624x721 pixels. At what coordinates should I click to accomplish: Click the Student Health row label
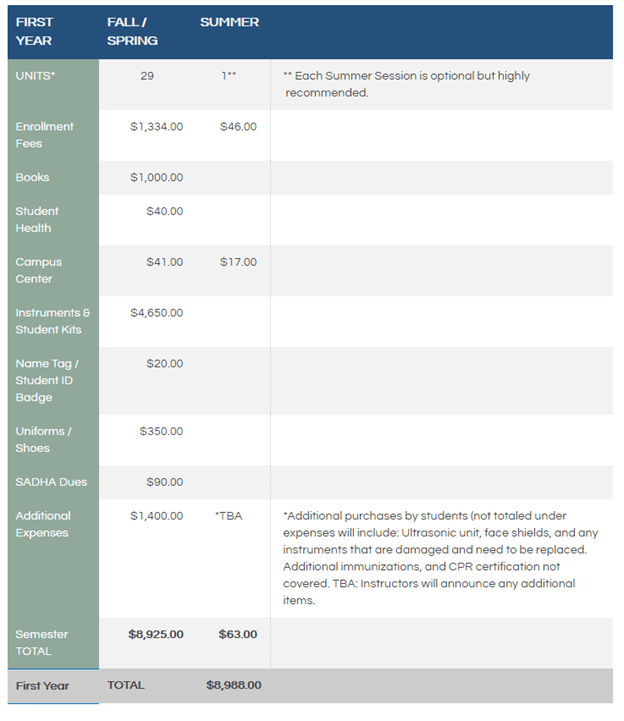click(37, 219)
